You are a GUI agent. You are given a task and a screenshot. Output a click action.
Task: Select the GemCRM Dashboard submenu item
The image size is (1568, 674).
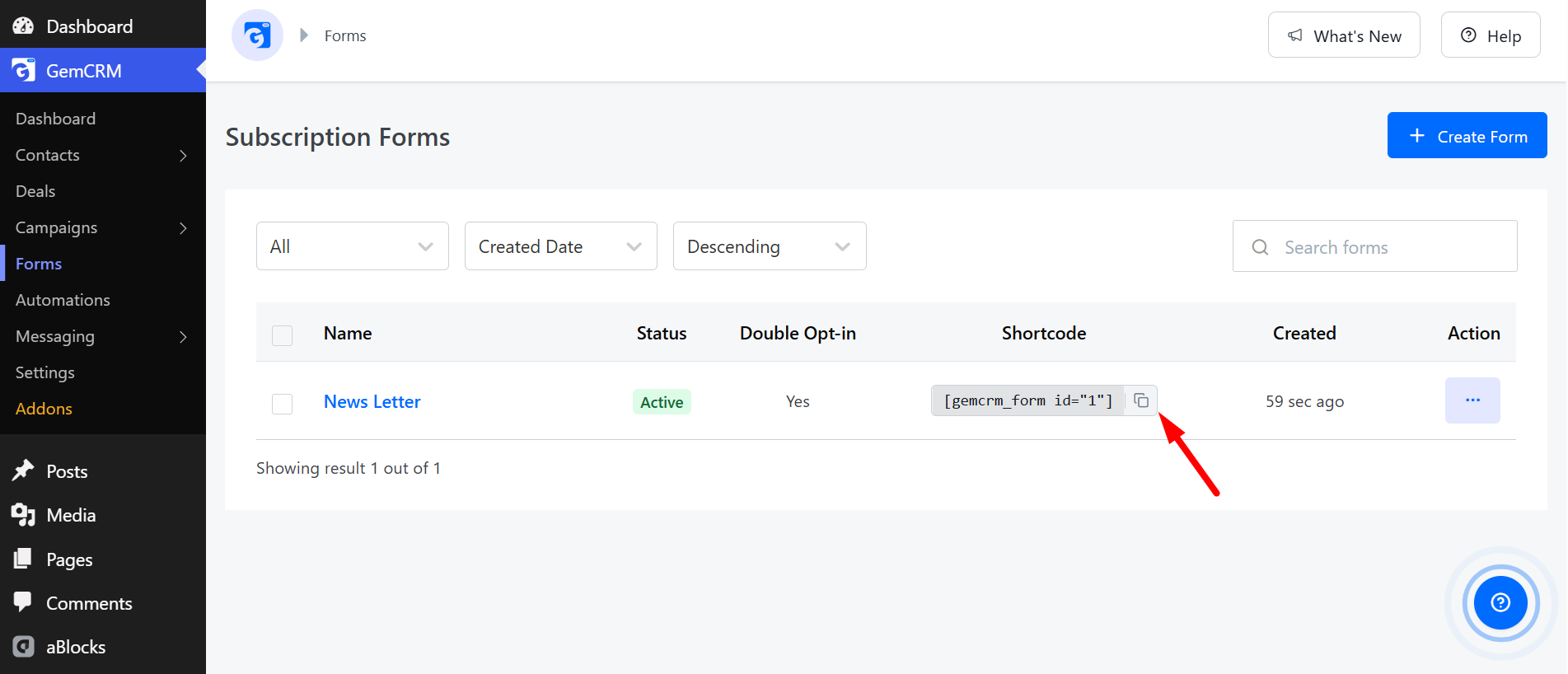pos(55,119)
